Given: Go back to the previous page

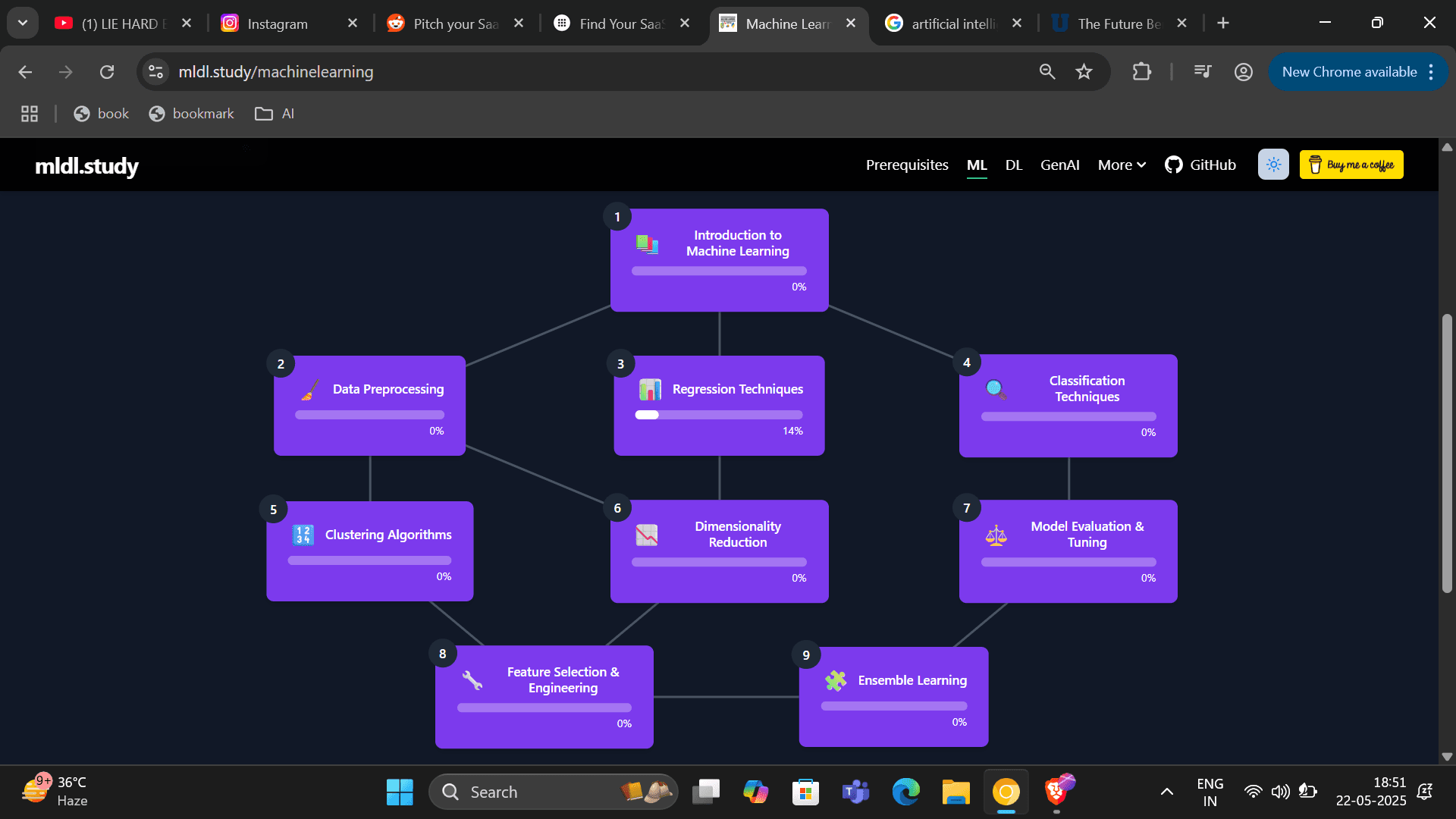Looking at the screenshot, I should pyautogui.click(x=25, y=72).
